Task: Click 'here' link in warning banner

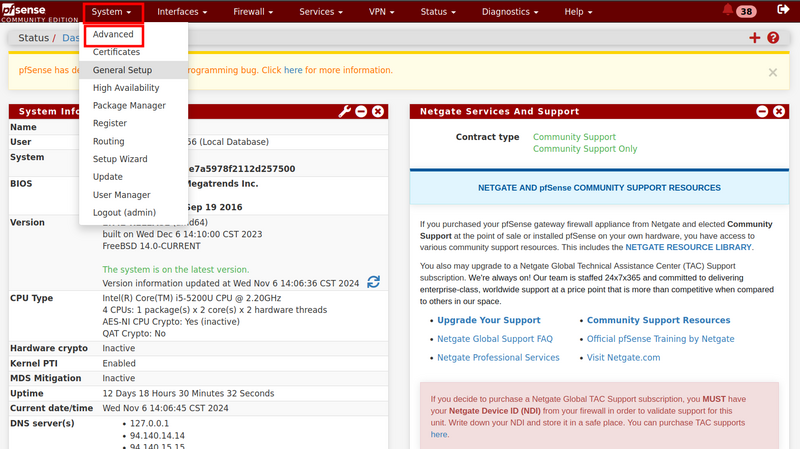Action: pyautogui.click(x=293, y=70)
